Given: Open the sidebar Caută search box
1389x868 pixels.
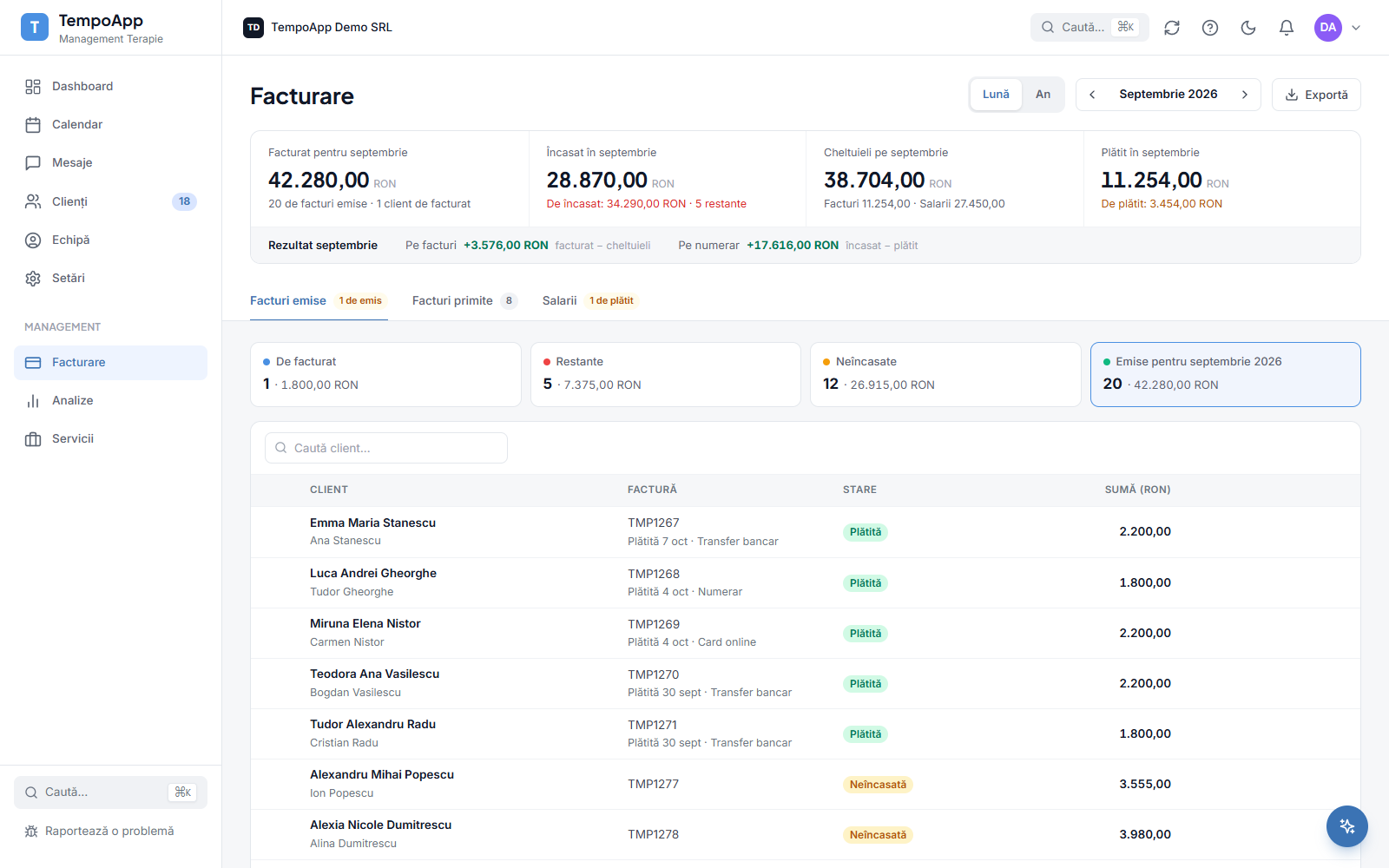Looking at the screenshot, I should (x=110, y=792).
